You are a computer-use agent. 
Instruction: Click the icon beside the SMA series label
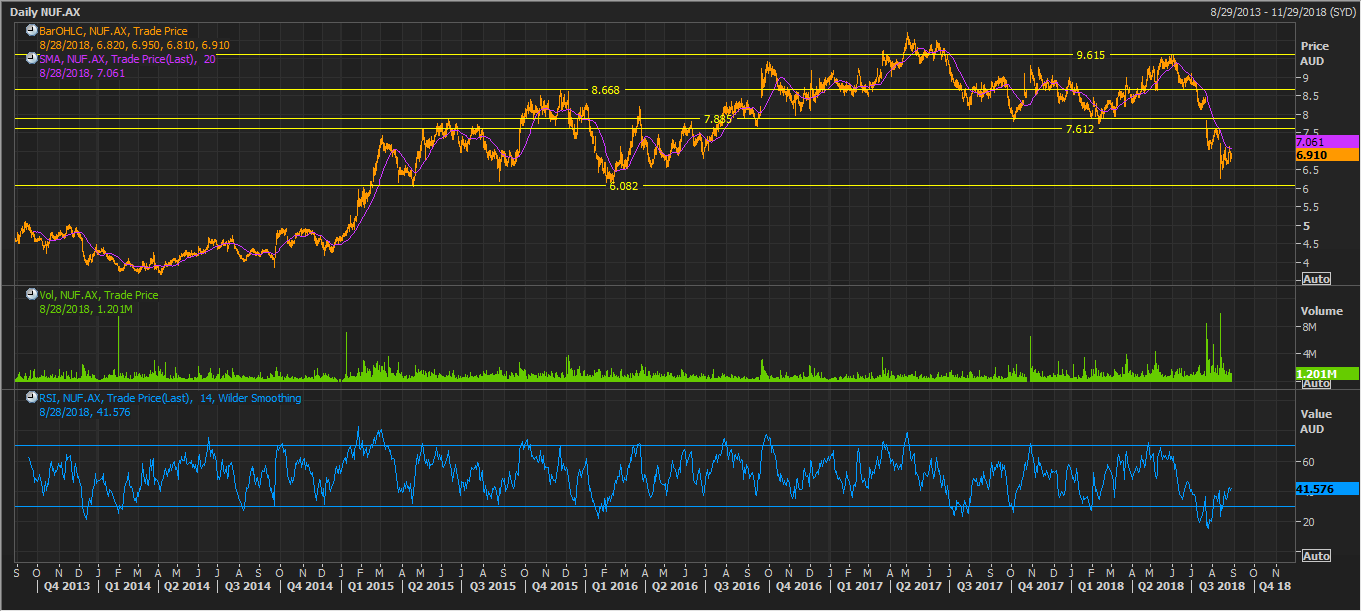tap(32, 59)
